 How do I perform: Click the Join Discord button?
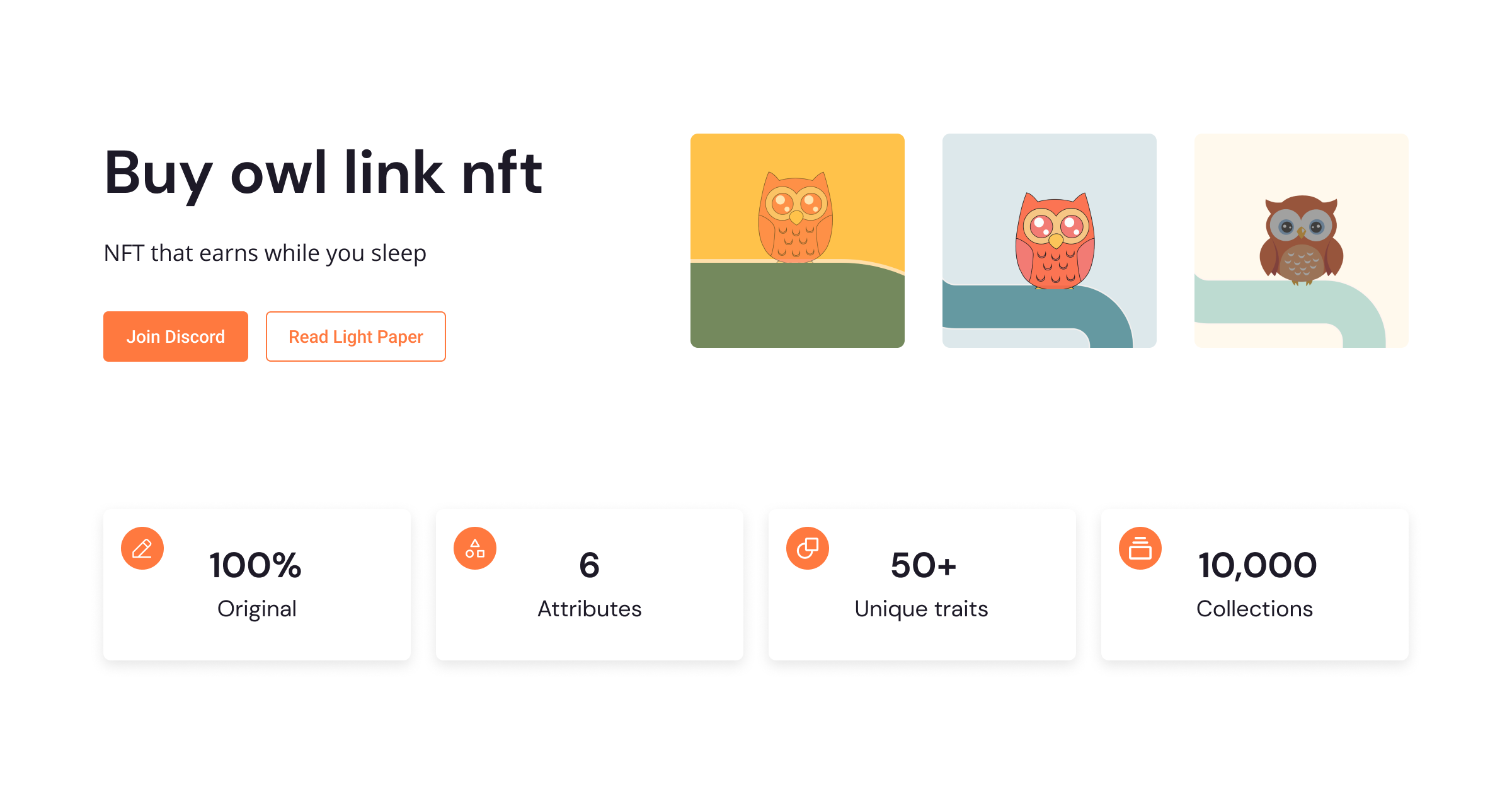[175, 336]
